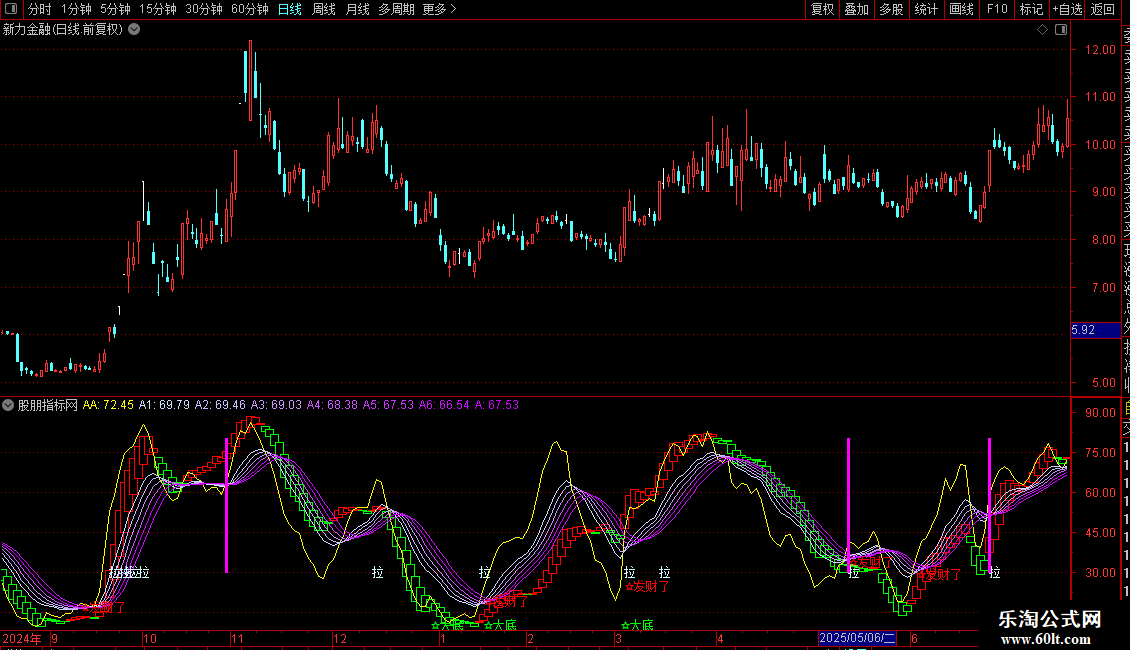Open the 股朋指标网 indicator dropdown arrow

[9, 405]
